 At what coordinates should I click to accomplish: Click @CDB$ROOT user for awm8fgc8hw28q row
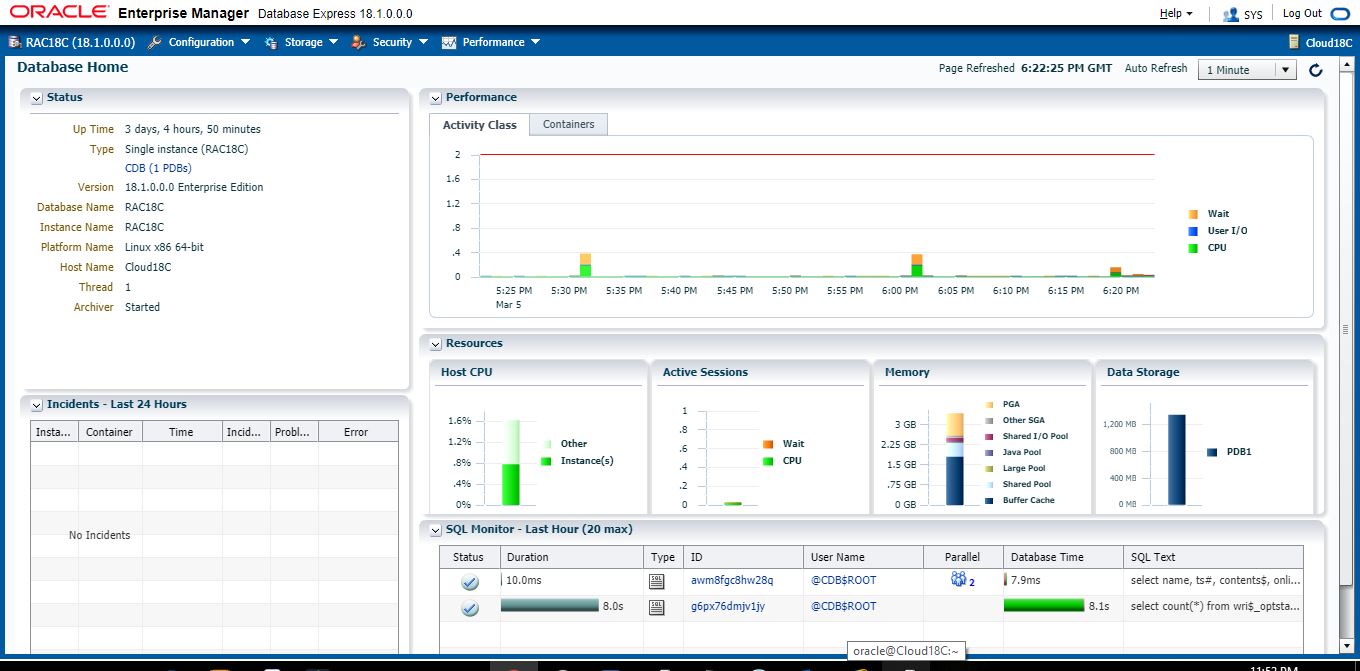click(843, 580)
